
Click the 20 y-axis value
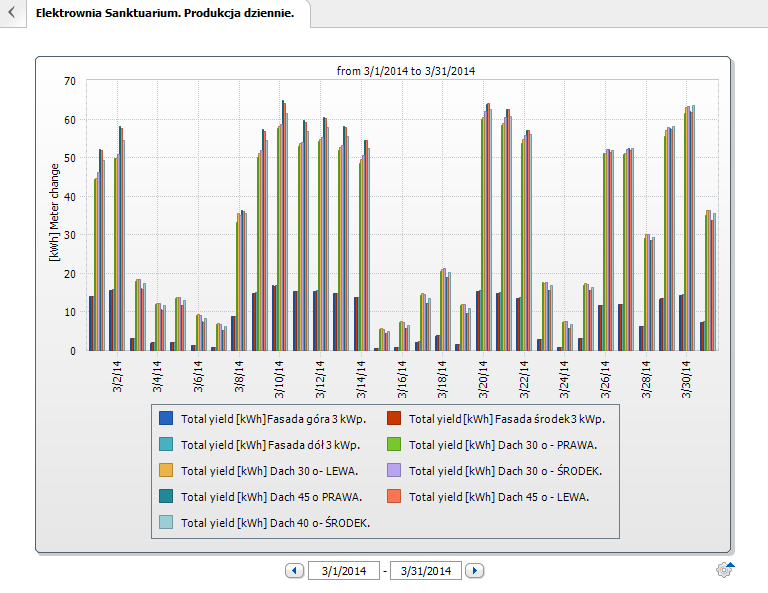click(70, 274)
